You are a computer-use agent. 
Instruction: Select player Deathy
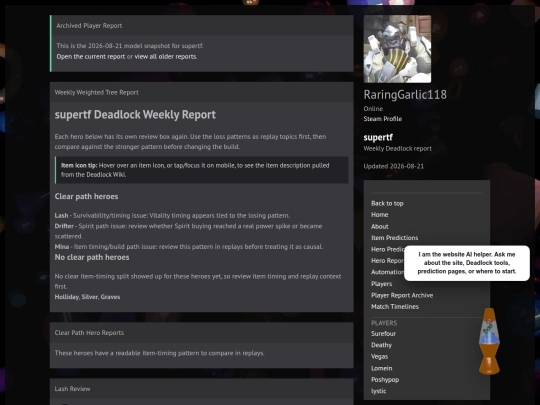[x=381, y=345]
